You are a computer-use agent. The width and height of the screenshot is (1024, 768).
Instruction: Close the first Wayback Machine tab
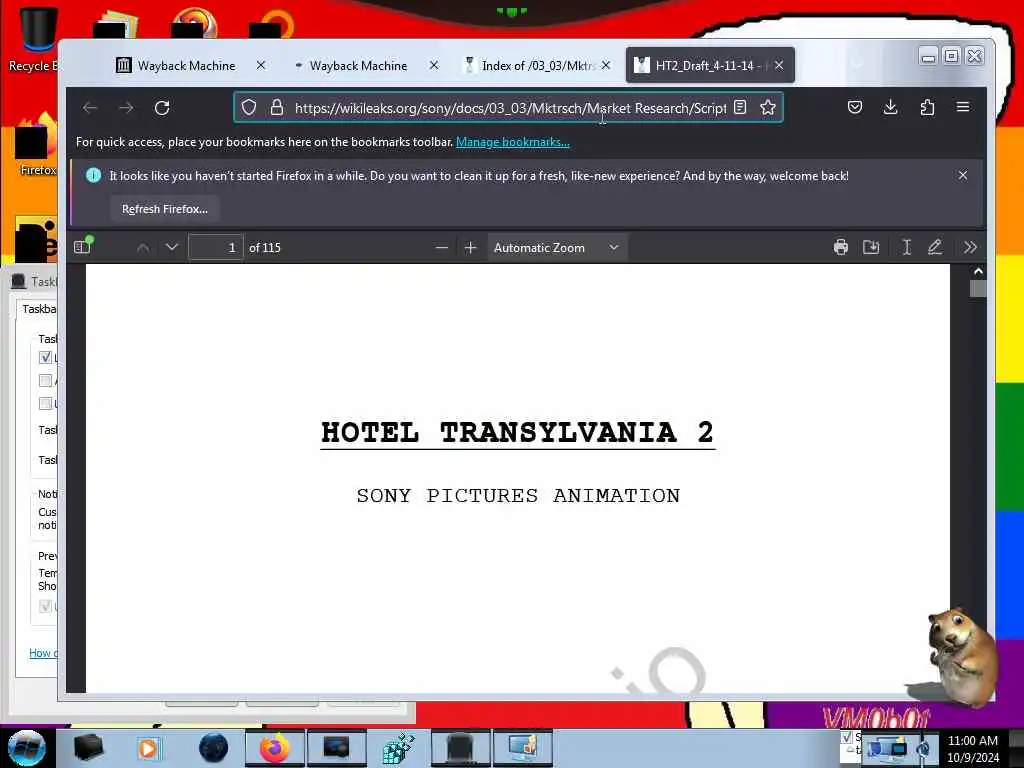[261, 65]
